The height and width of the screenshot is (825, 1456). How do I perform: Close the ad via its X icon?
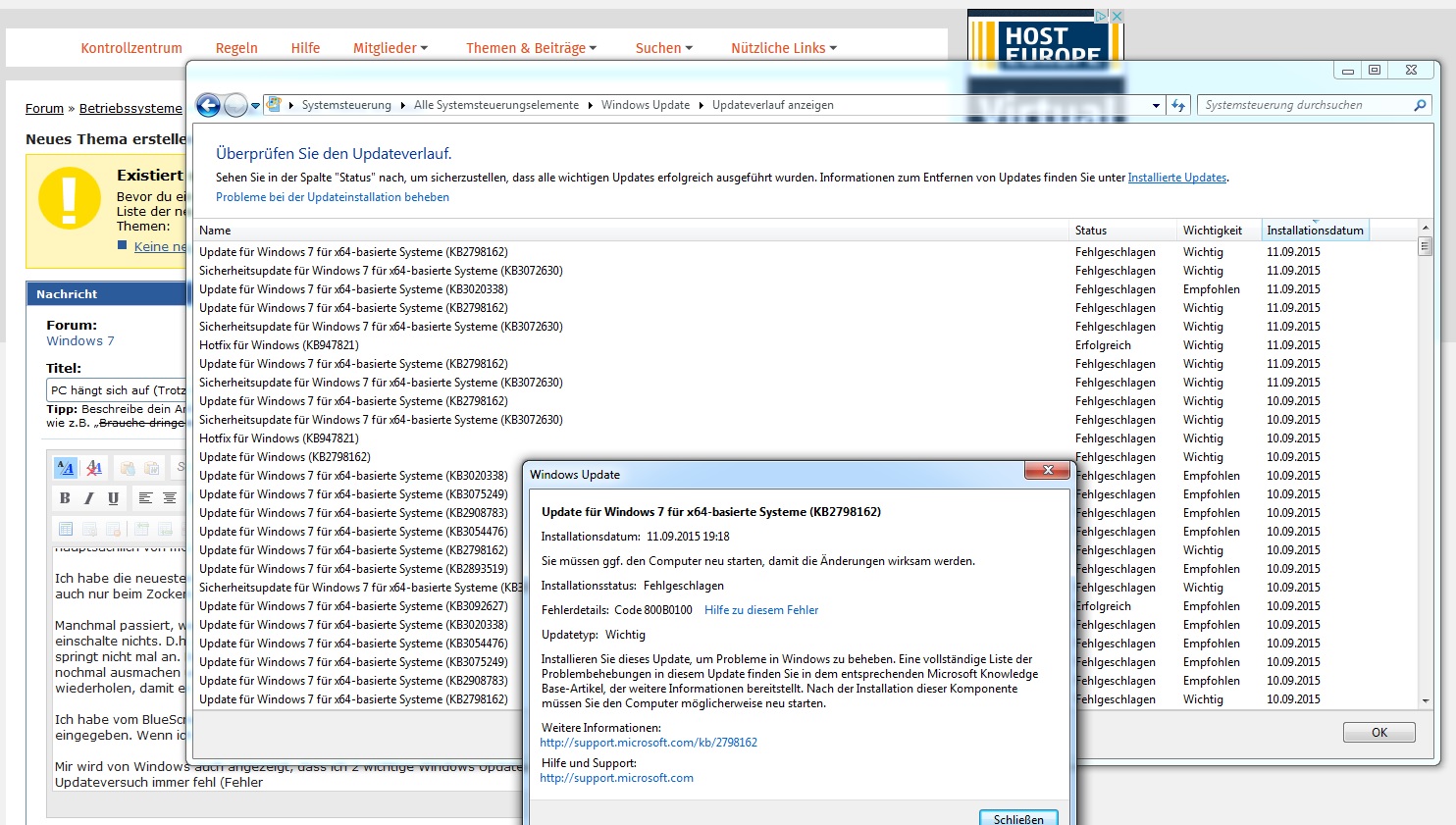(1117, 16)
